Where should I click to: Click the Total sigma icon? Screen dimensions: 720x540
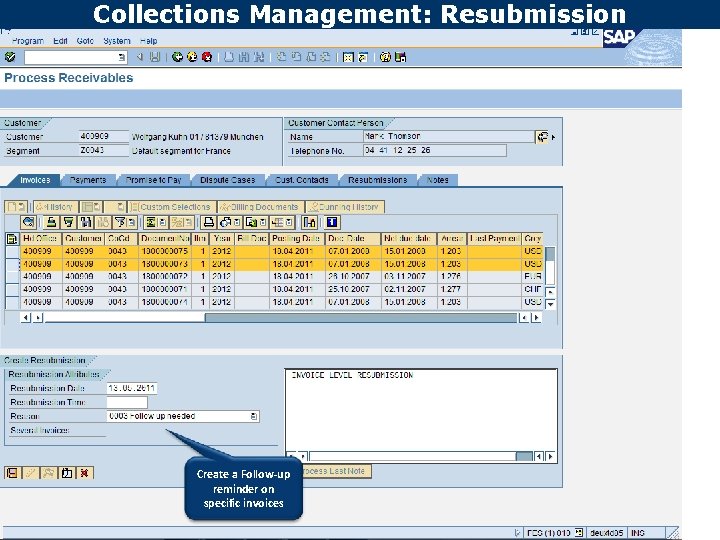[x=151, y=222]
